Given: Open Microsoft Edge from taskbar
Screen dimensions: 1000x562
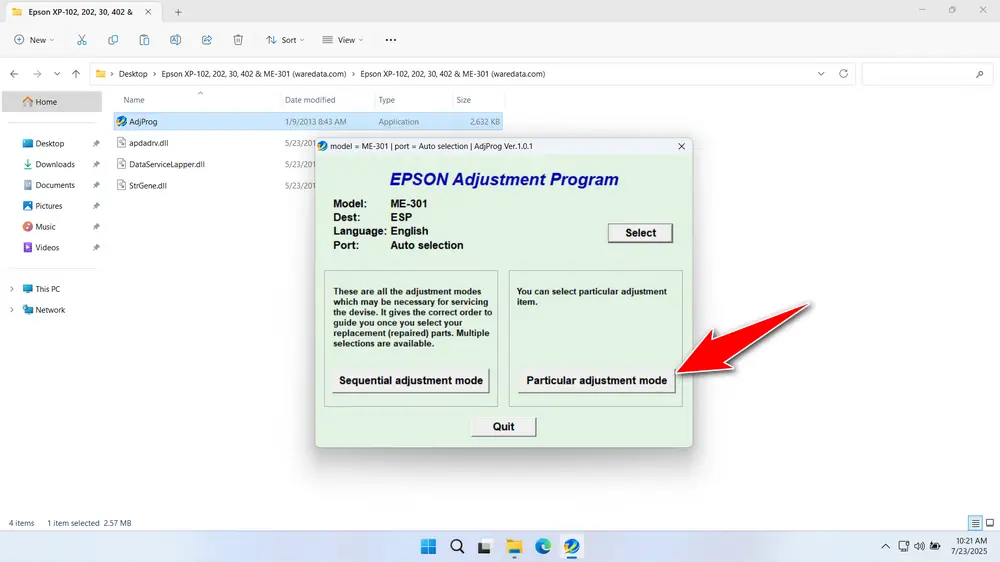Looking at the screenshot, I should [x=543, y=547].
